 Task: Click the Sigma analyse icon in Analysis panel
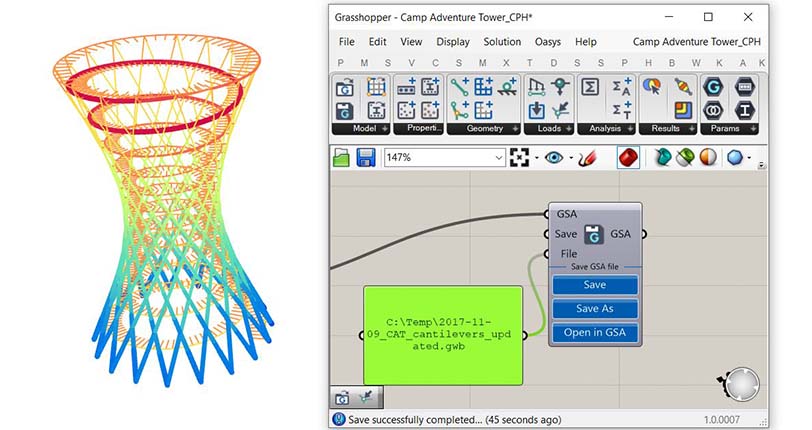(x=590, y=87)
